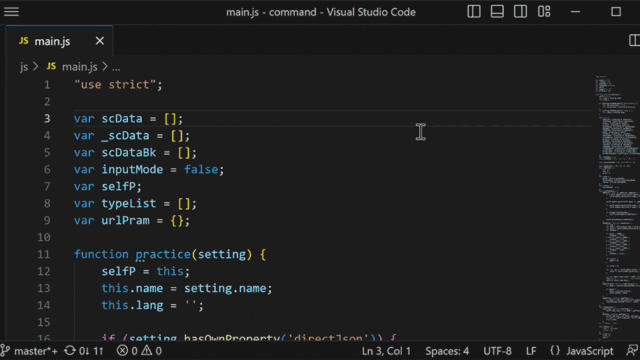Split the editor to the right
The image size is (640, 360).
coord(634,40)
